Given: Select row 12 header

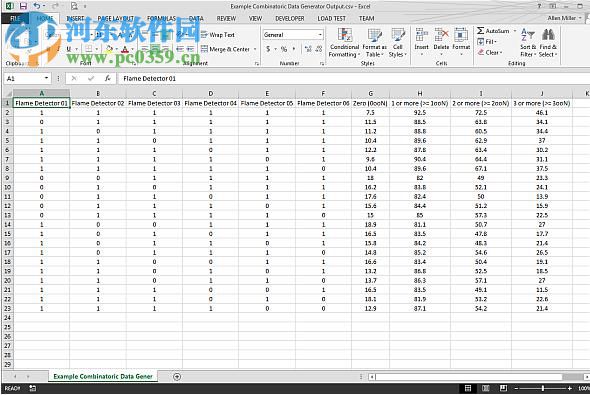Looking at the screenshot, I should 7,206.
